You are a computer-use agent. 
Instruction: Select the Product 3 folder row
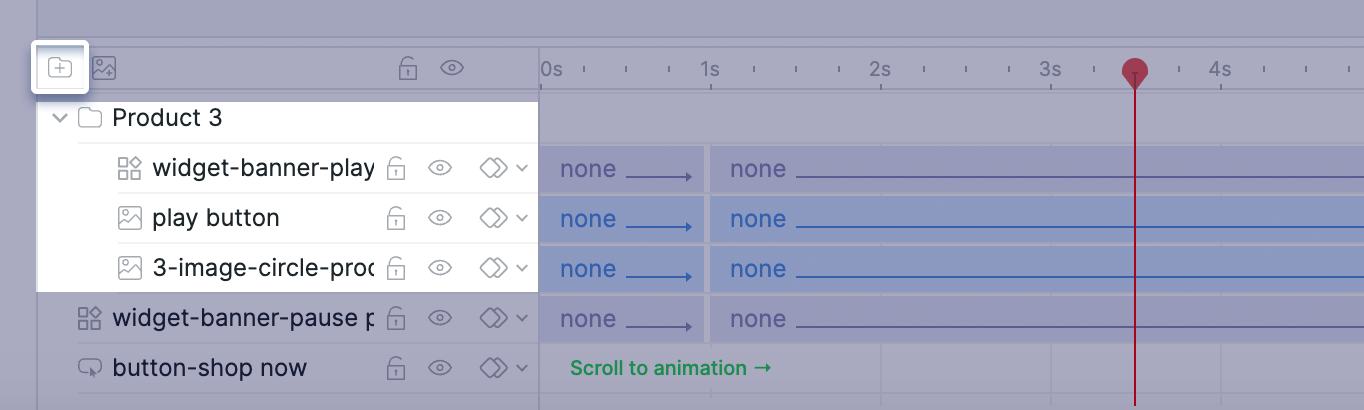tap(288, 118)
